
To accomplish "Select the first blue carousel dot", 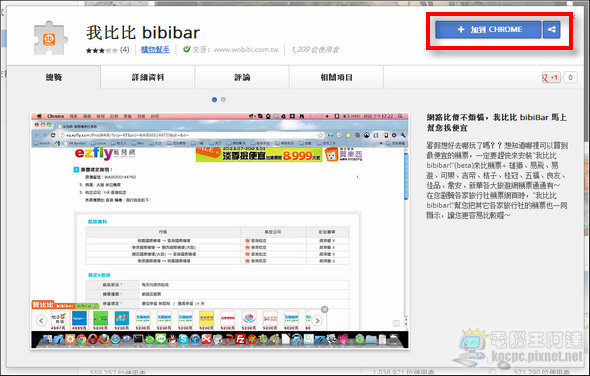I will click(214, 100).
